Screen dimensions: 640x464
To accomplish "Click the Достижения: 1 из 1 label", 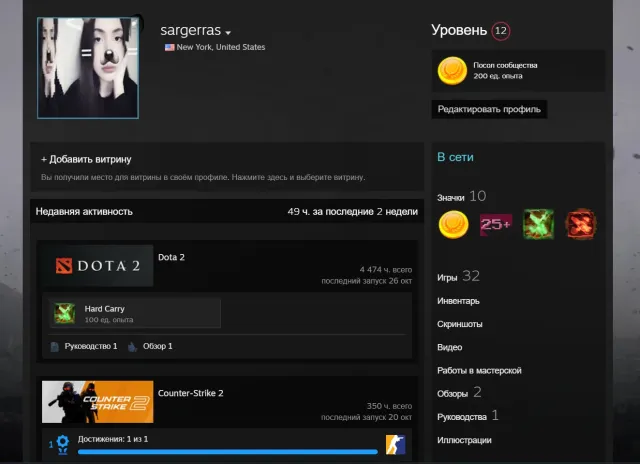I will tap(113, 439).
